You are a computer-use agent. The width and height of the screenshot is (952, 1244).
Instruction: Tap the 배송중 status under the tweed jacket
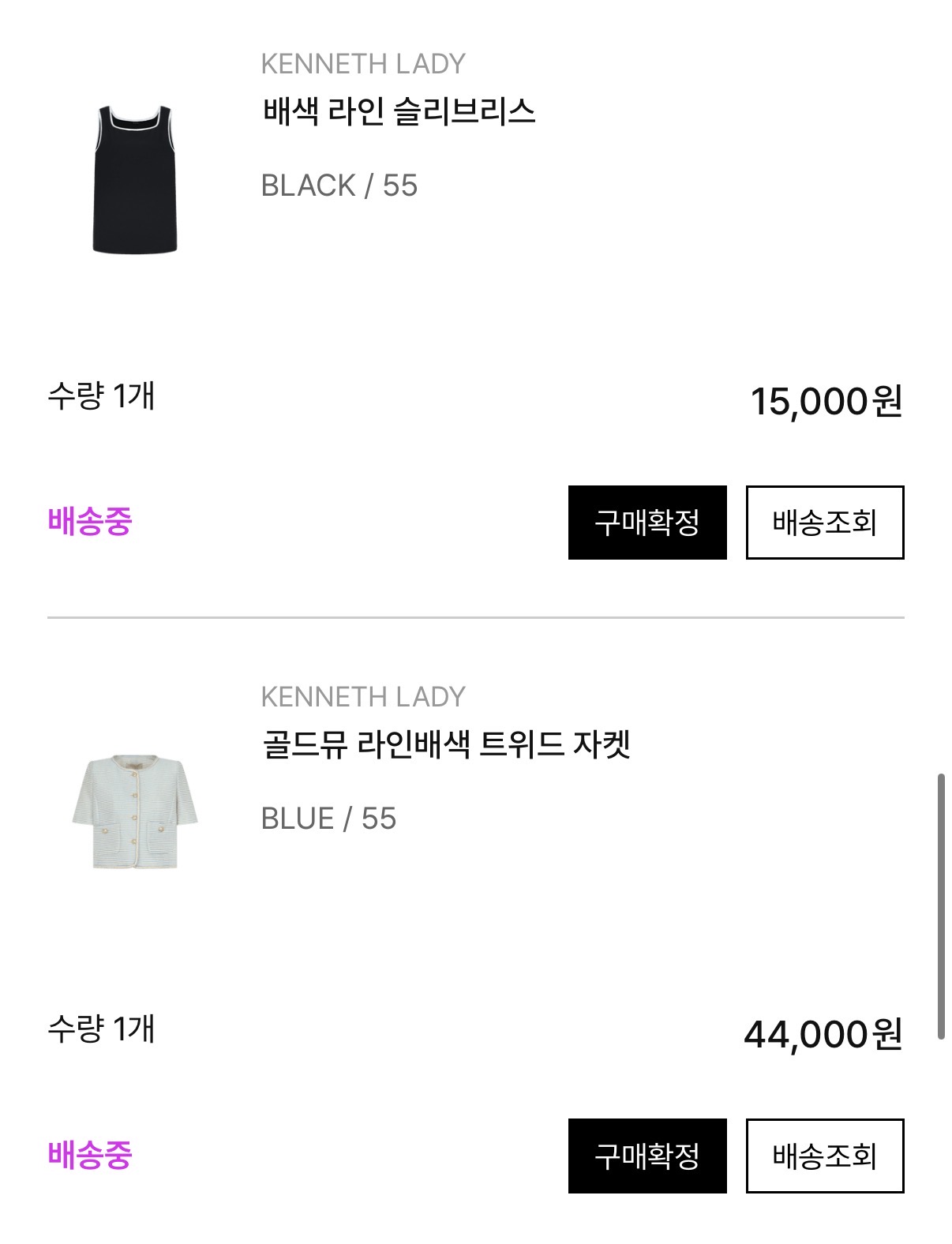pyautogui.click(x=90, y=1155)
